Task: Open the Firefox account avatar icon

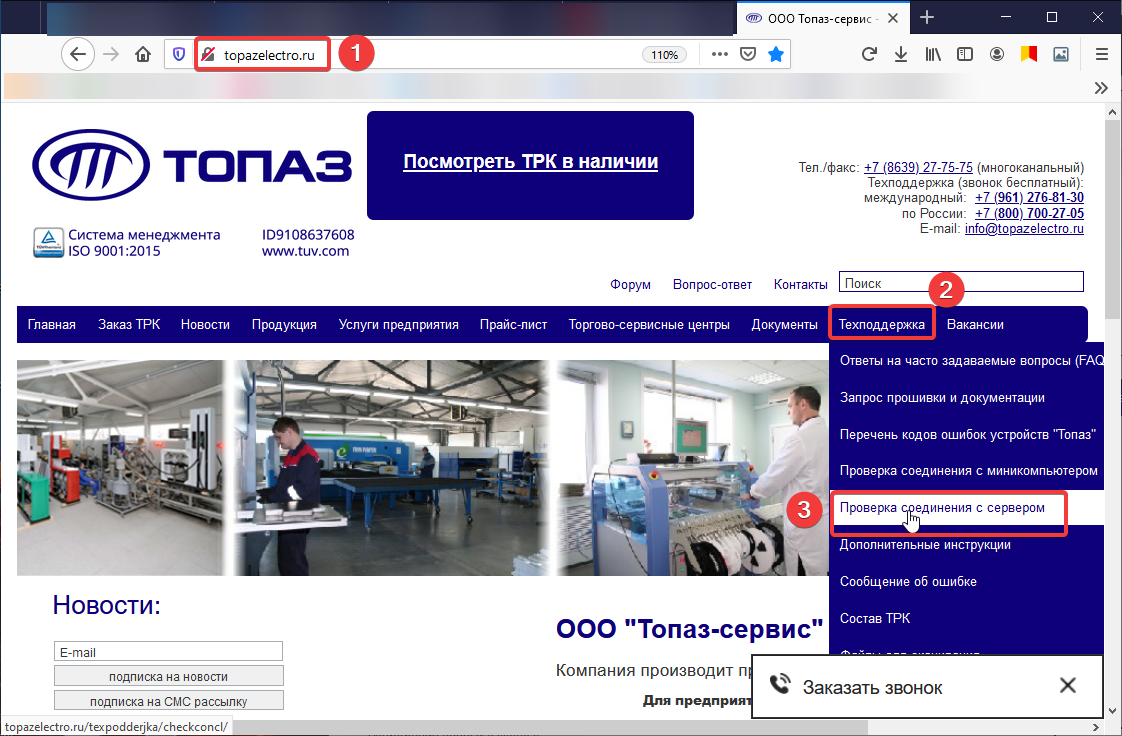Action: pyautogui.click(x=997, y=54)
